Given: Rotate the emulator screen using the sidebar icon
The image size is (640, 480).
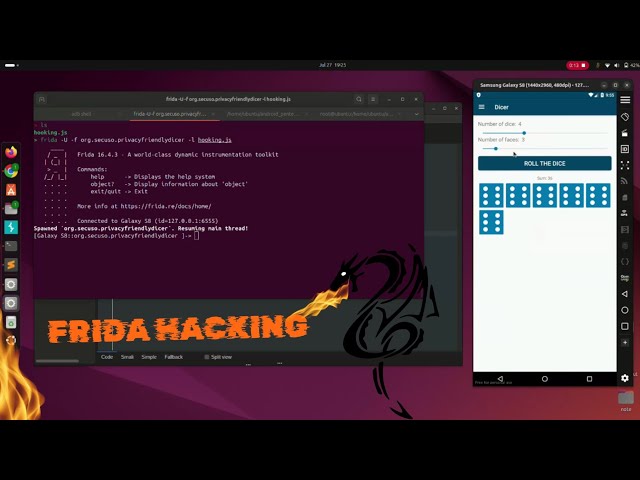Looking at the screenshot, I should tap(625, 117).
